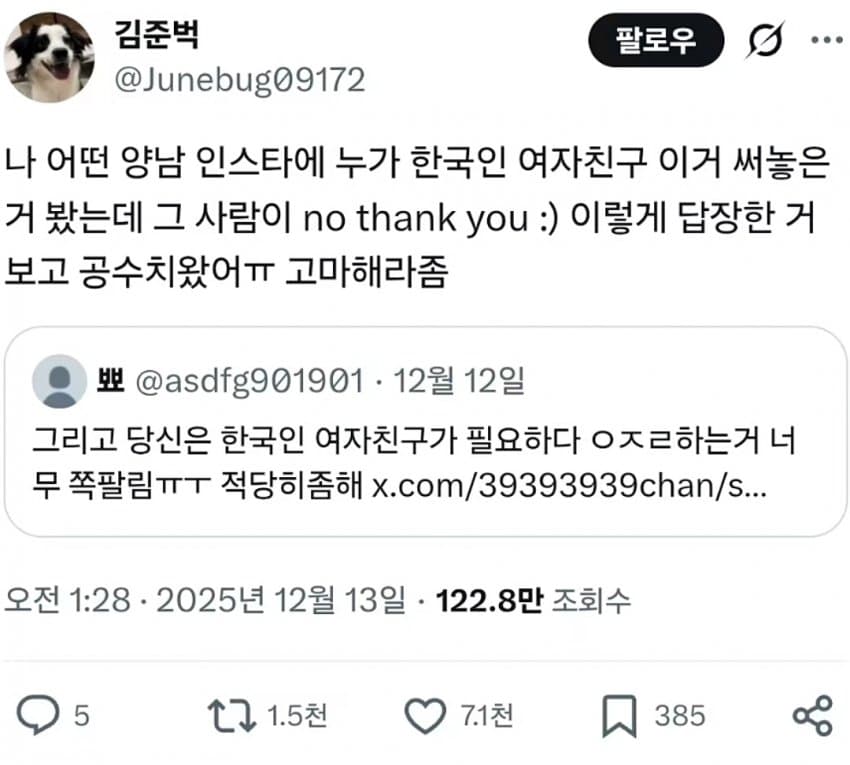Click the quoted user's gray avatar

click(x=59, y=381)
